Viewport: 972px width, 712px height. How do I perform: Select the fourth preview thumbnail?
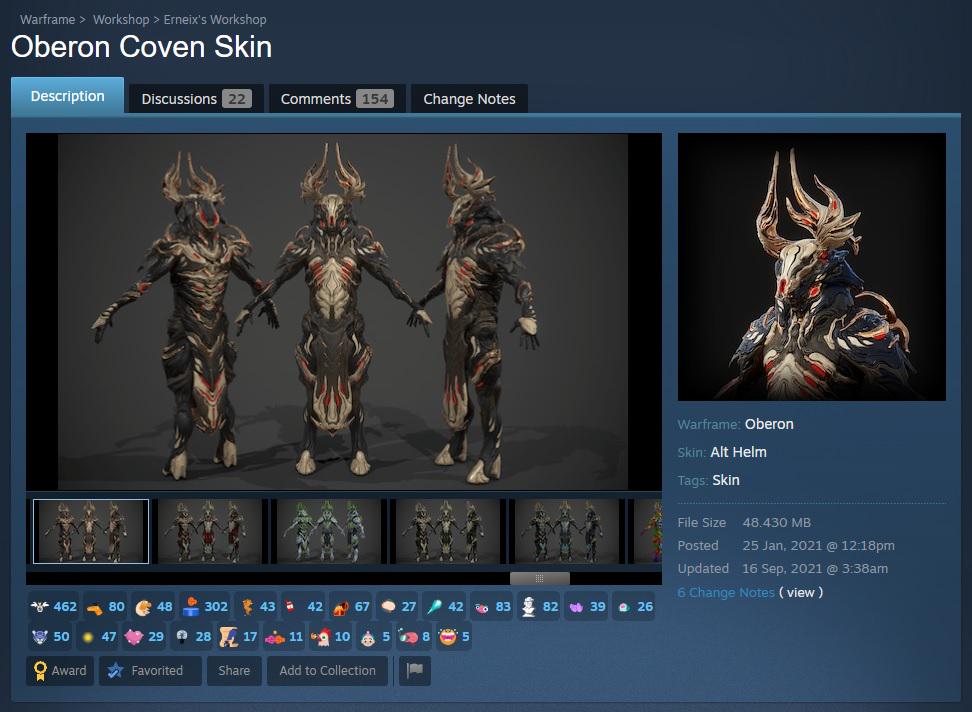click(448, 531)
